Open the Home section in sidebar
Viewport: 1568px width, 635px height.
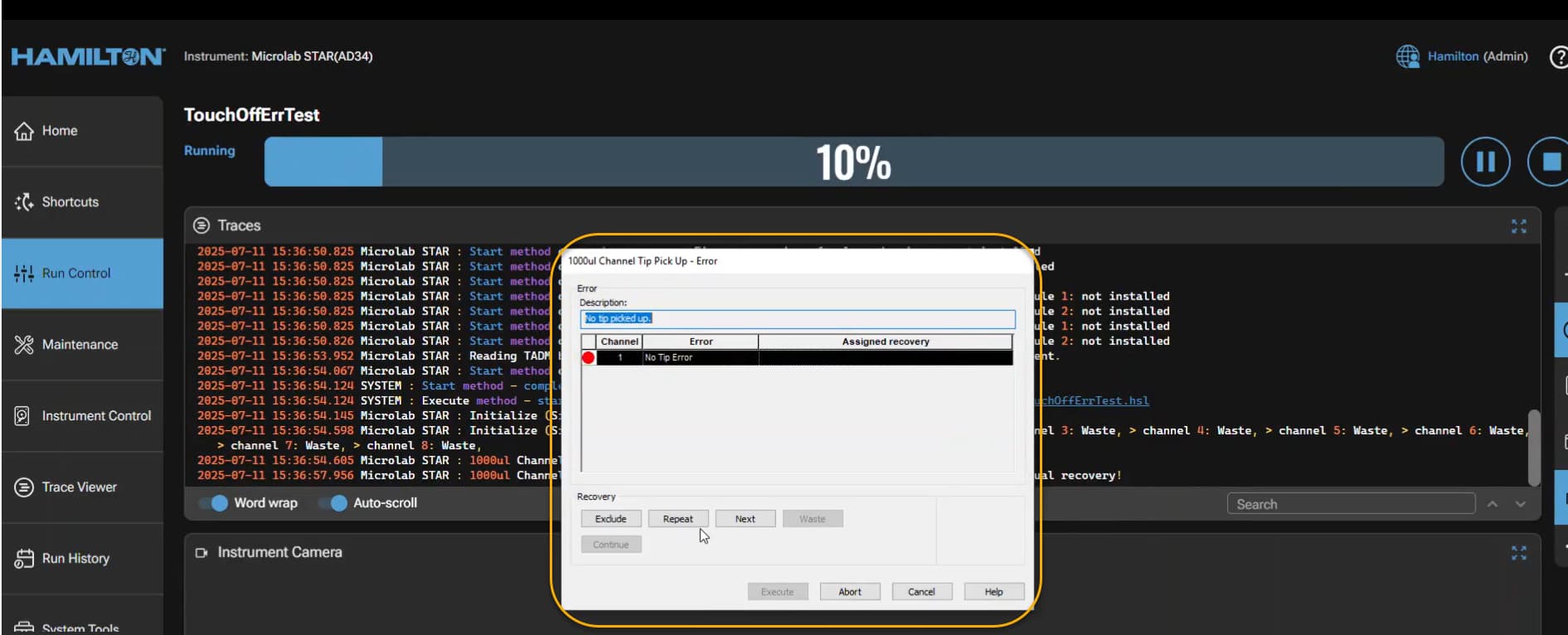click(x=82, y=131)
